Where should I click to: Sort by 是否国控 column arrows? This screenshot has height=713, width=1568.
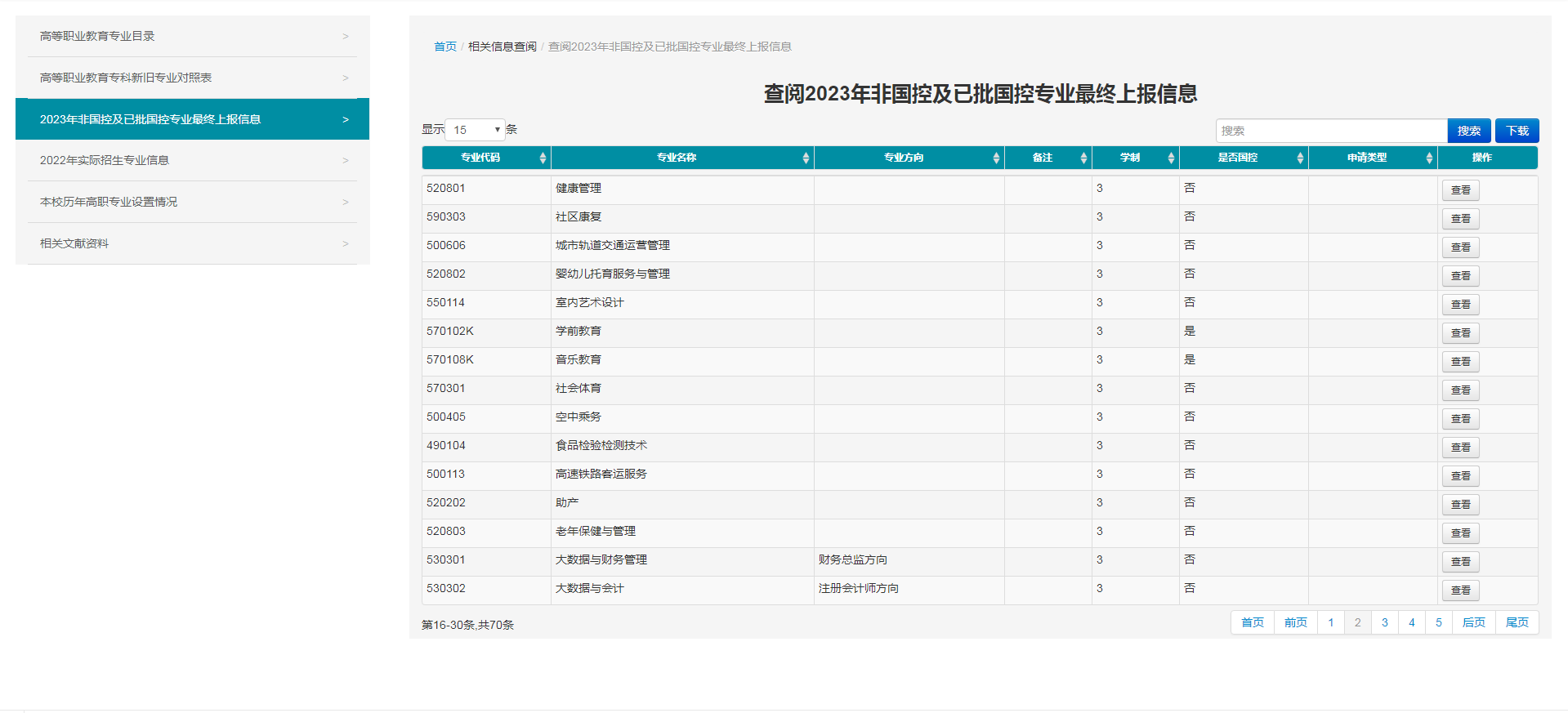pyautogui.click(x=1300, y=158)
